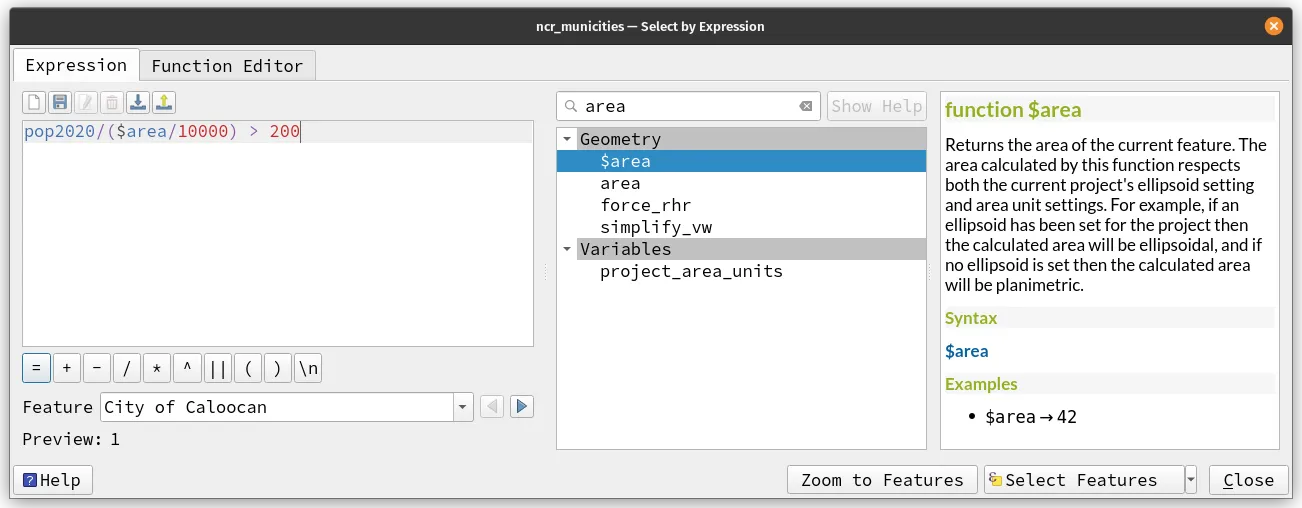Insert the division operator

[126, 368]
